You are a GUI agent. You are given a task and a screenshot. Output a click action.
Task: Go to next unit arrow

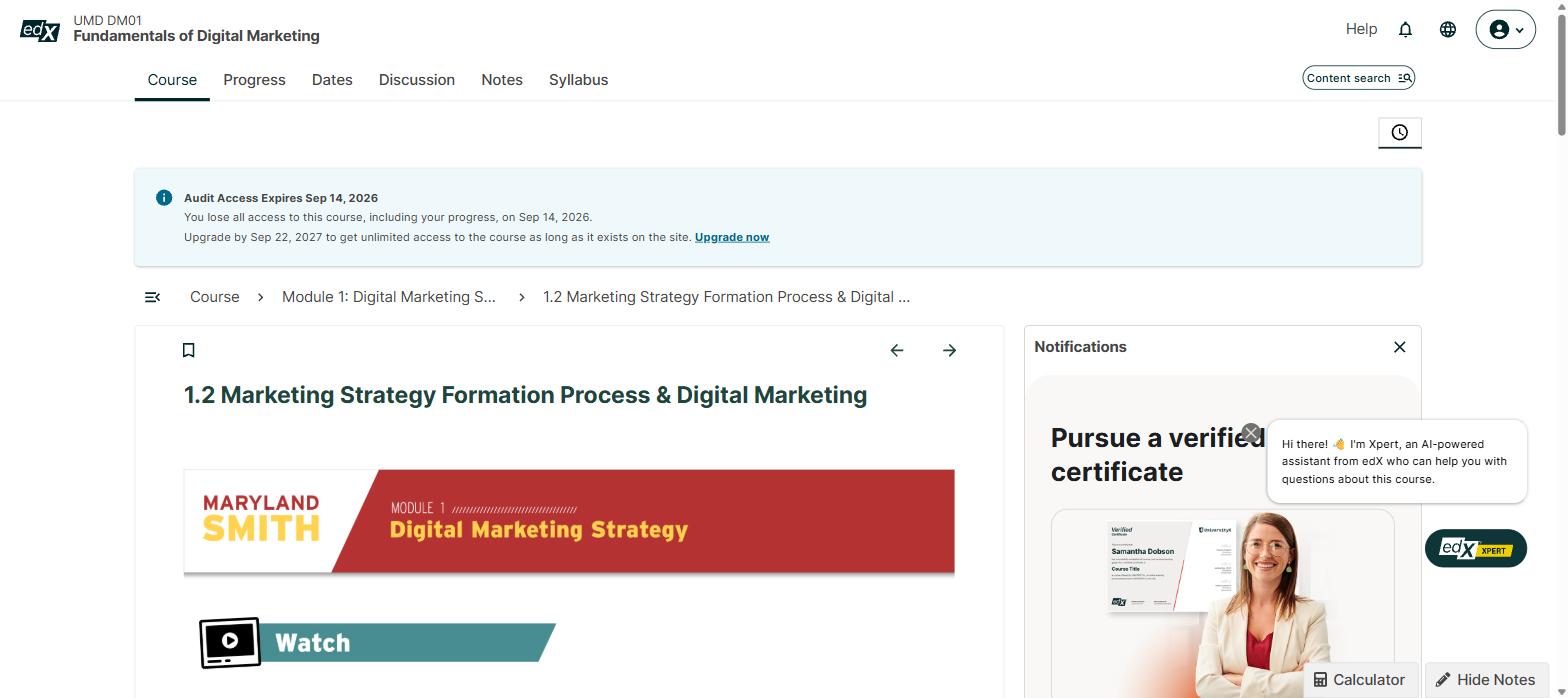tap(949, 350)
